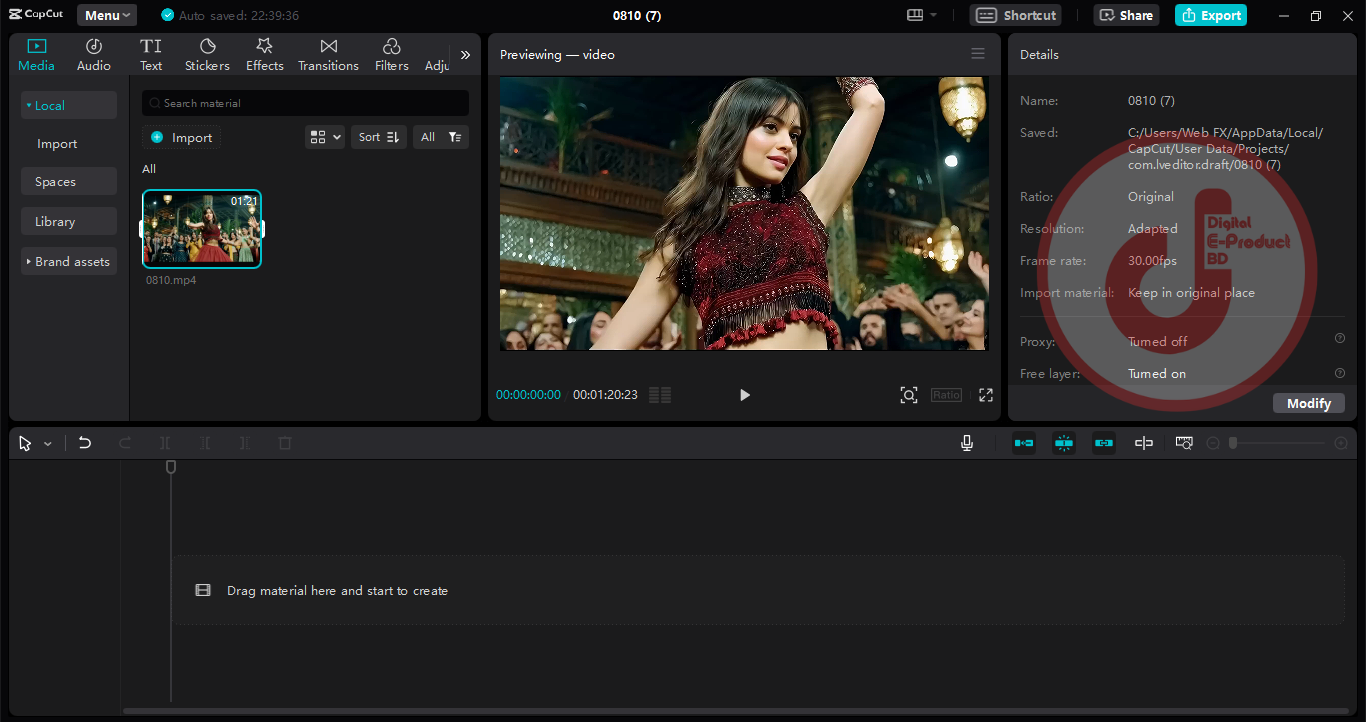The width and height of the screenshot is (1366, 726).
Task: Toggle the preview quality grid icon
Action: [660, 395]
